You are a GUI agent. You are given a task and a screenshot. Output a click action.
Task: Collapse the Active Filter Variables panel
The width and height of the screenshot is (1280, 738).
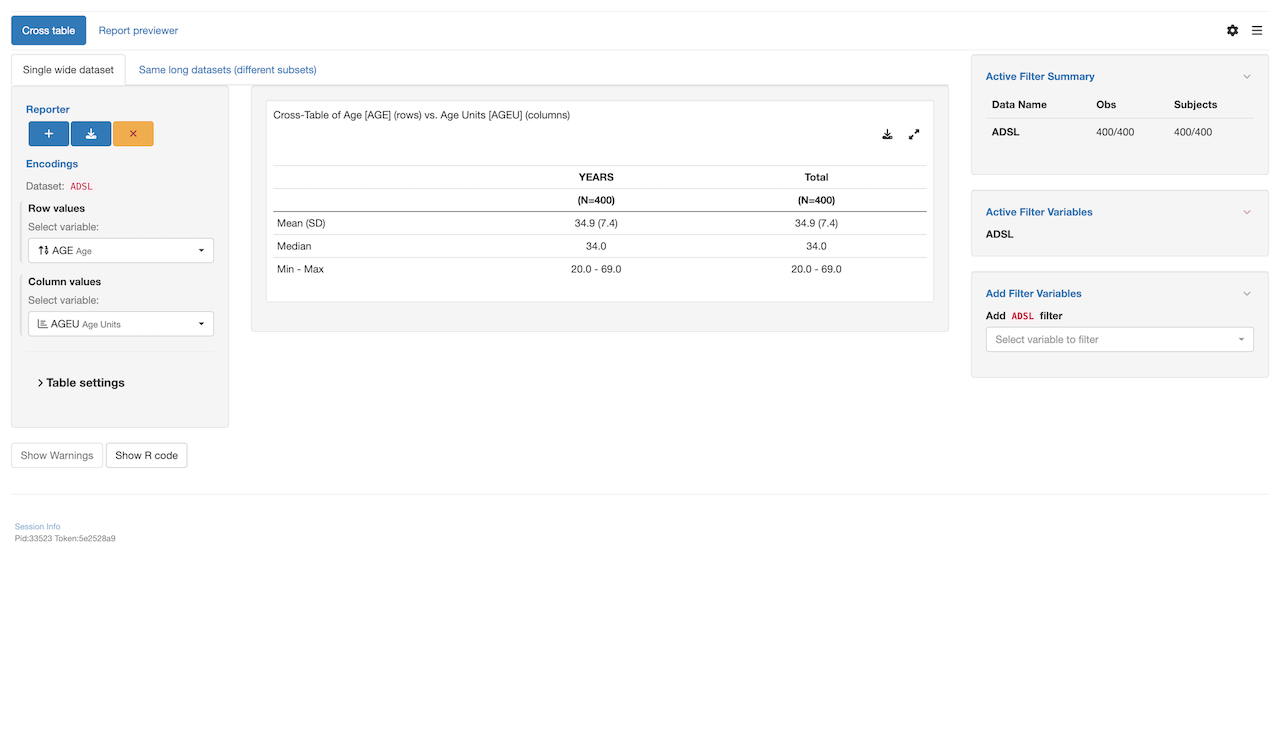[x=1246, y=212]
